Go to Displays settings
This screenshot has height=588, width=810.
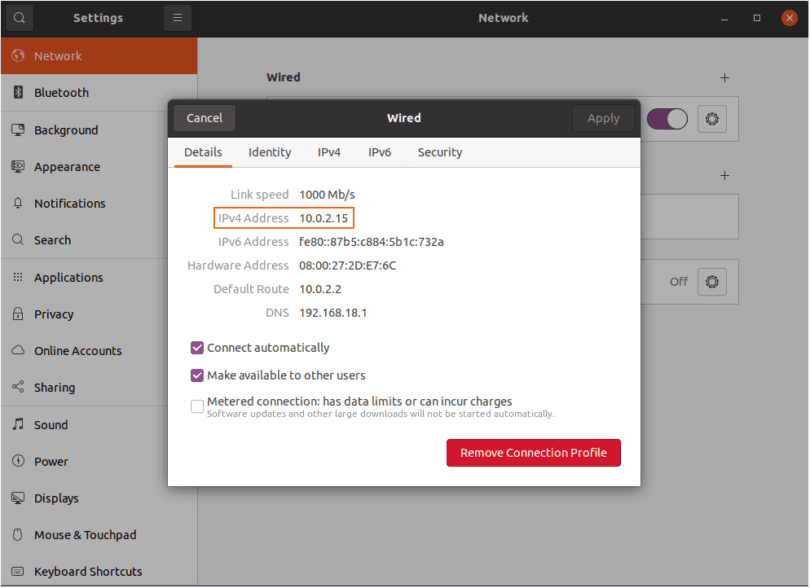pyautogui.click(x=56, y=499)
